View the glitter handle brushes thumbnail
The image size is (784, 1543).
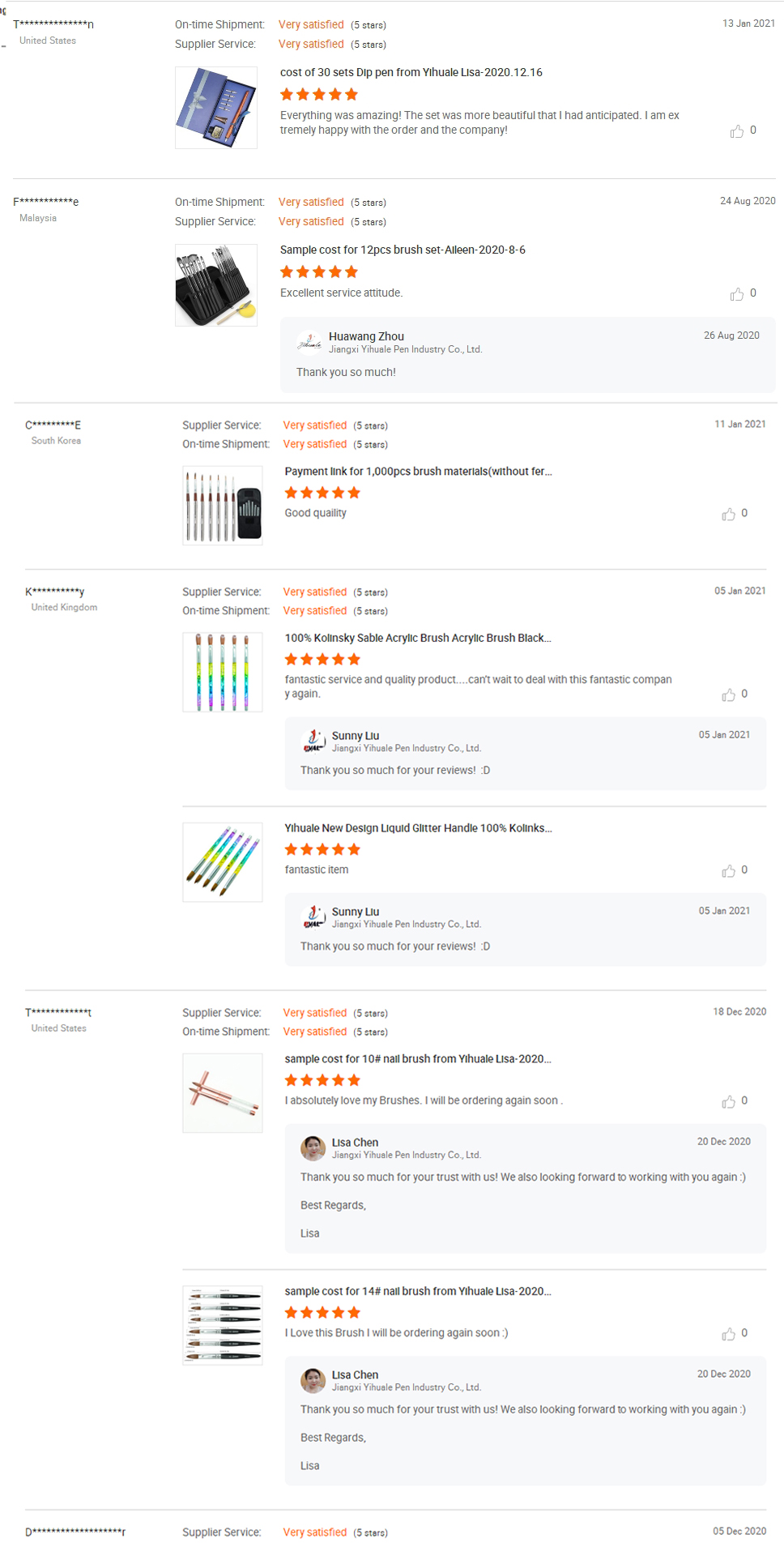click(223, 862)
